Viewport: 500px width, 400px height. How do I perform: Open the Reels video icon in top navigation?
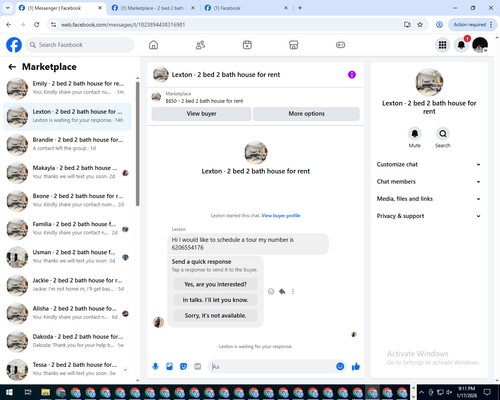[x=247, y=45]
